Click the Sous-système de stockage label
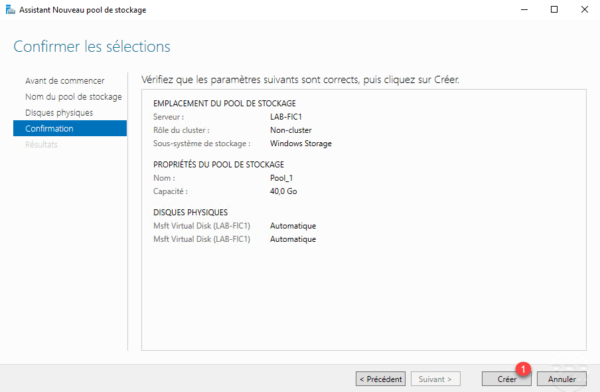 pyautogui.click(x=202, y=144)
